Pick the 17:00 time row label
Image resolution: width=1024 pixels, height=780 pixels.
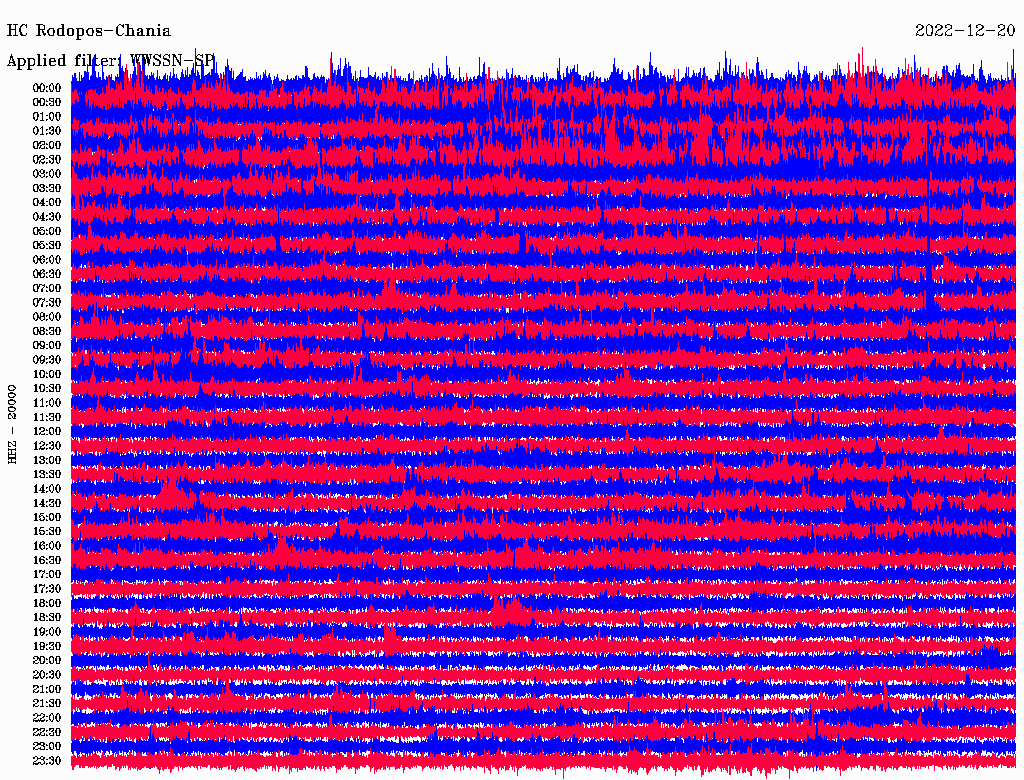(x=47, y=575)
